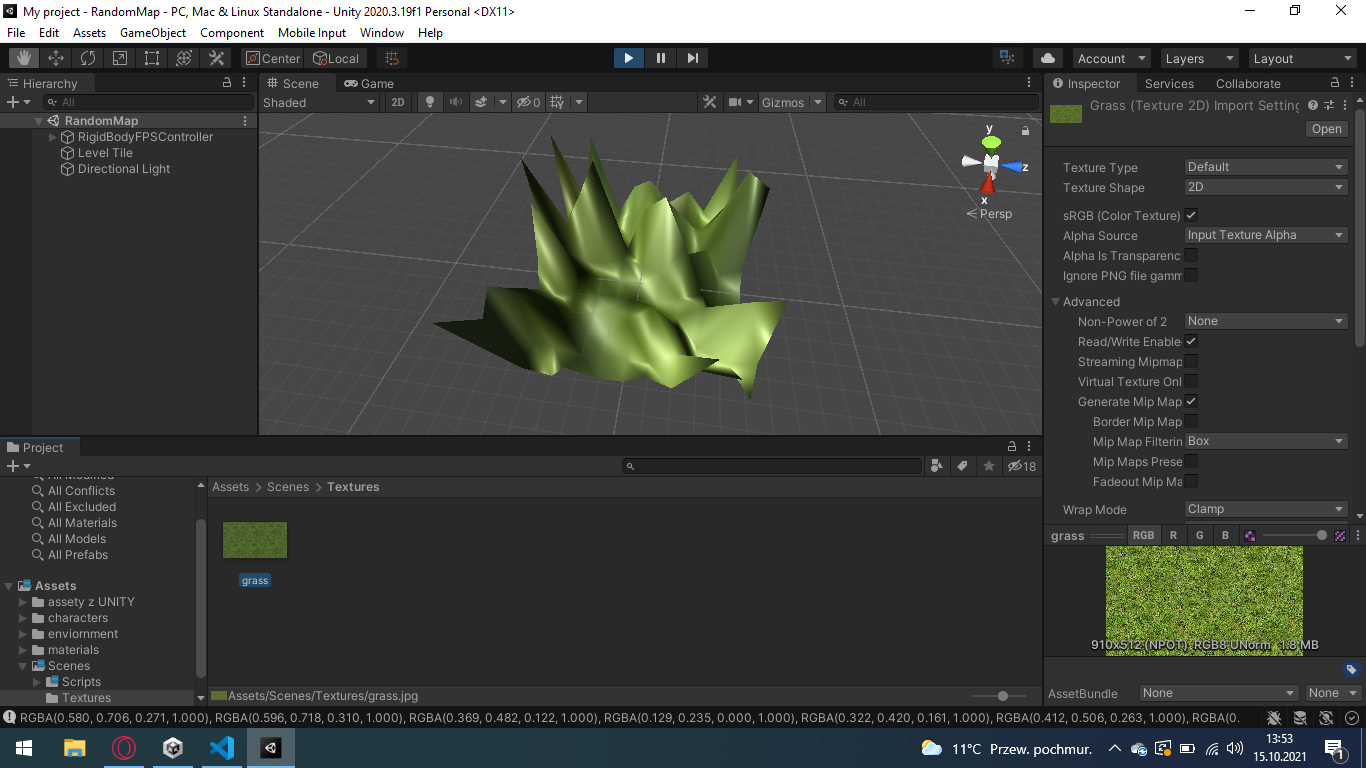This screenshot has width=1366, height=768.
Task: Open Windows Start menu
Action: 24,748
